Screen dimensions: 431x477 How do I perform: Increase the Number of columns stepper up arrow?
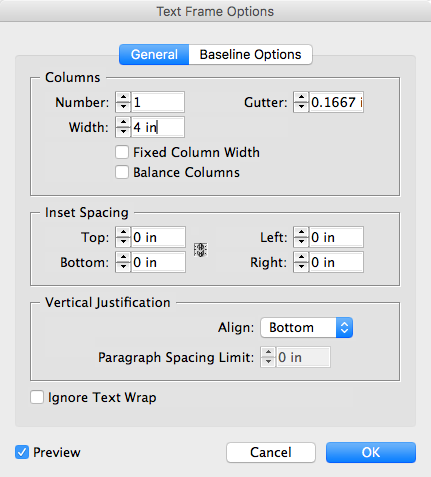point(123,97)
